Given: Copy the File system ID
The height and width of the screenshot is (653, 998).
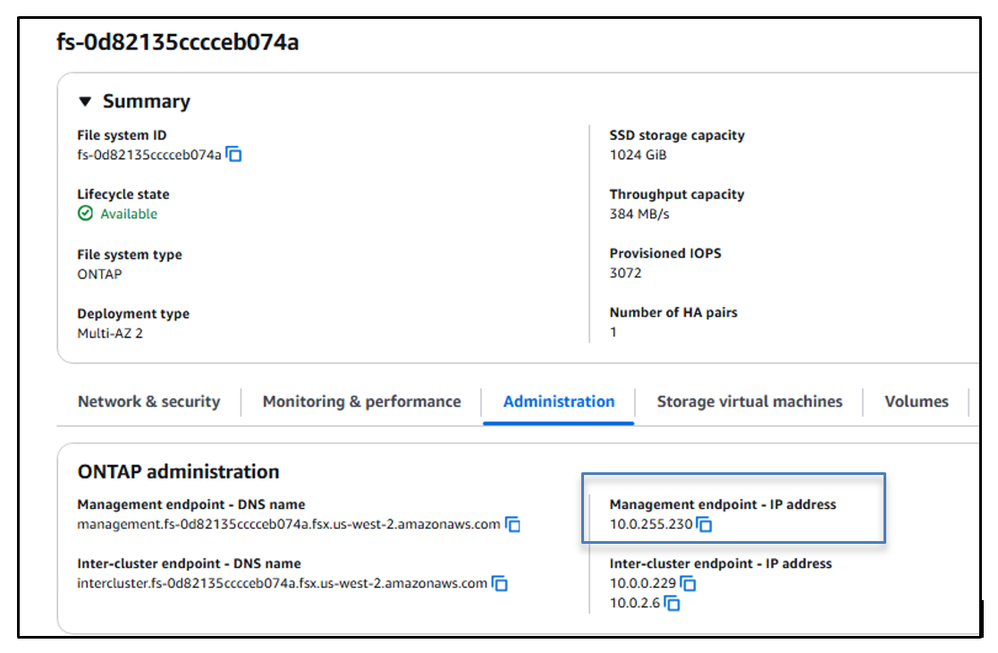Looking at the screenshot, I should 234,154.
